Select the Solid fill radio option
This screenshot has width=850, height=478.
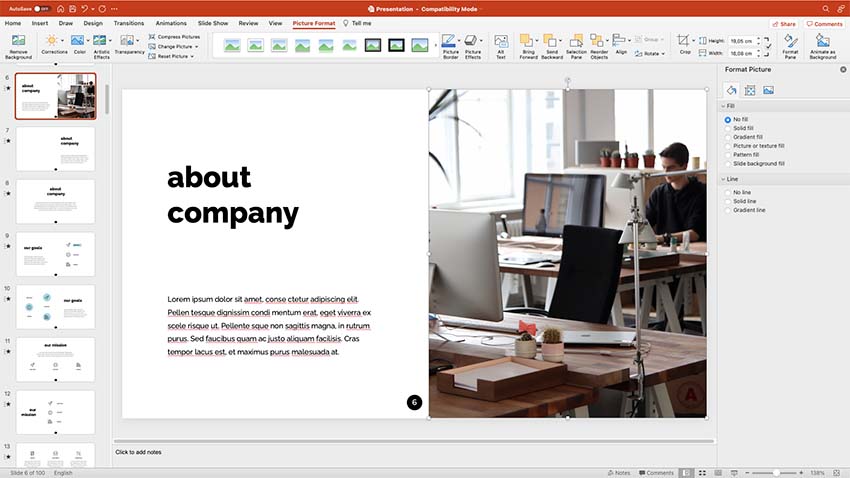(728, 128)
